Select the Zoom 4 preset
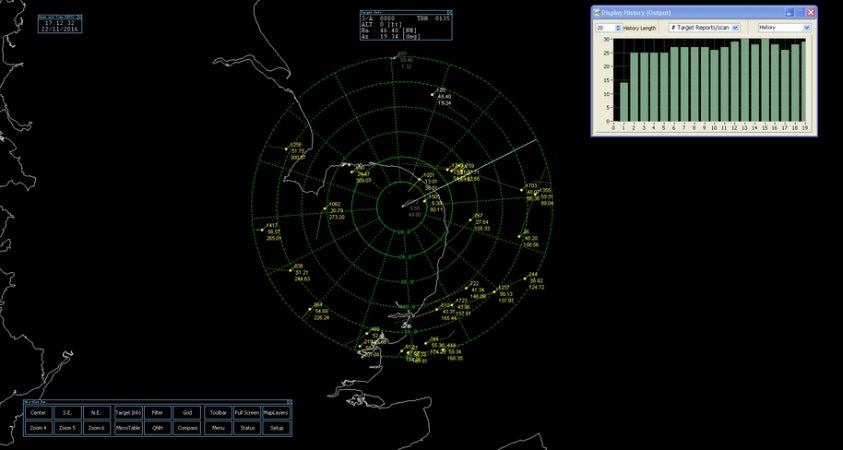Viewport: 843px width, 450px height. coord(38,427)
